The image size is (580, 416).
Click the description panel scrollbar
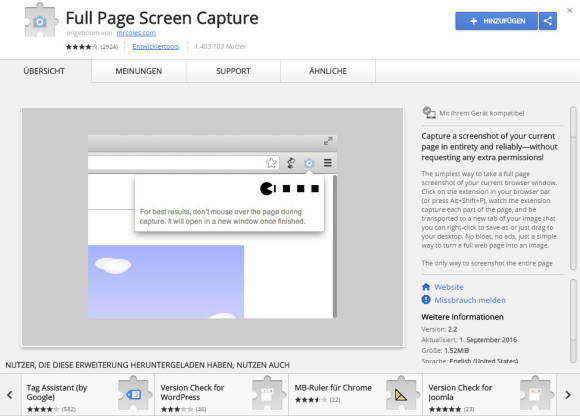(x=573, y=188)
